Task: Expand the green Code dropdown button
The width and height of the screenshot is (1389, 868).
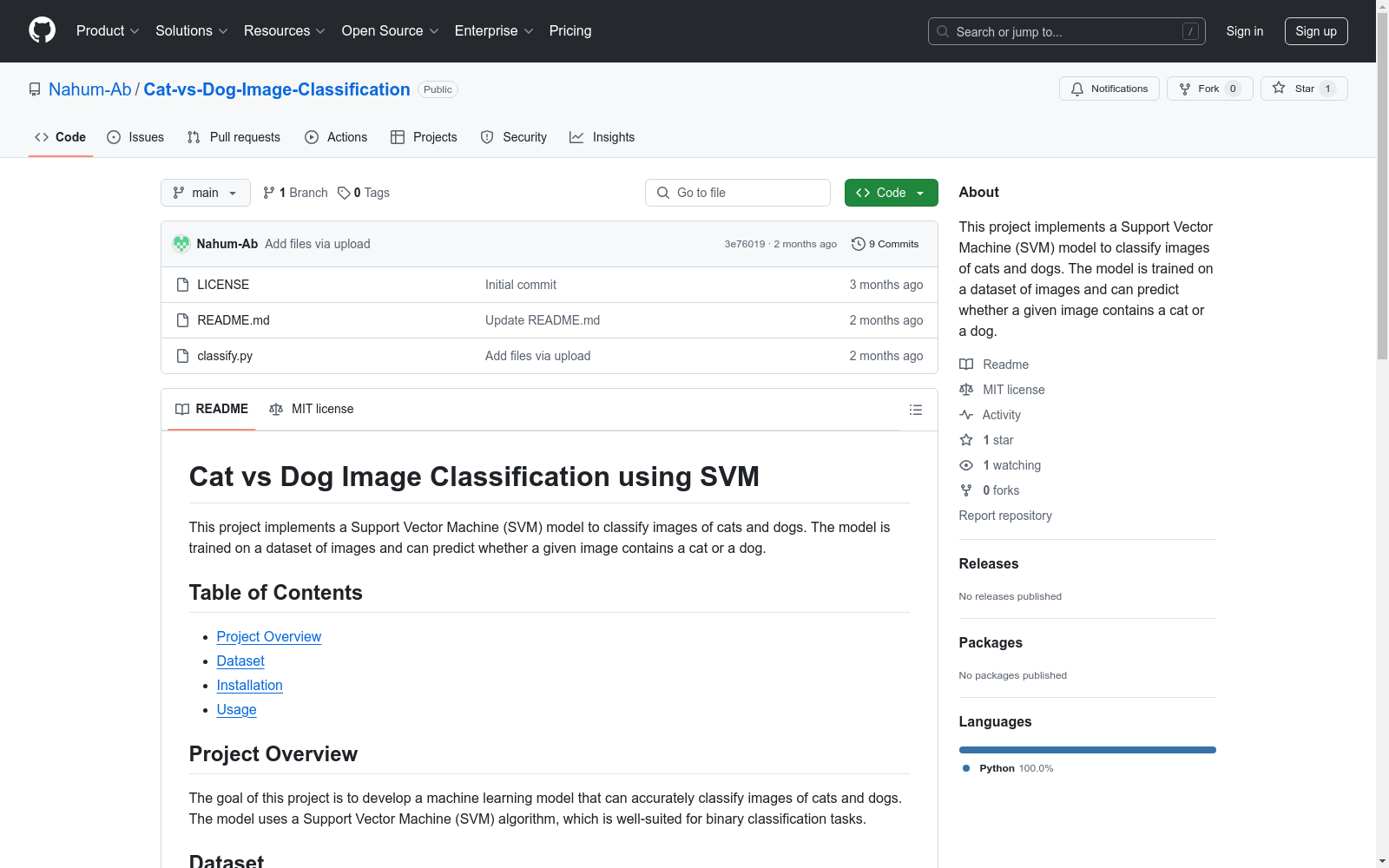Action: [x=891, y=193]
